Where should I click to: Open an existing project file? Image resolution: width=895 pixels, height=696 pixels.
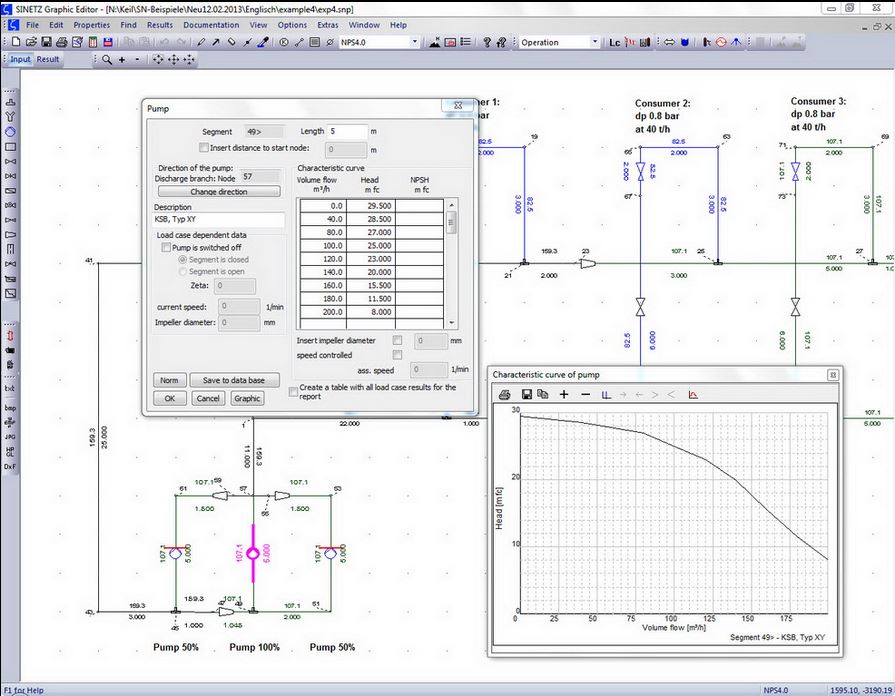tap(29, 42)
